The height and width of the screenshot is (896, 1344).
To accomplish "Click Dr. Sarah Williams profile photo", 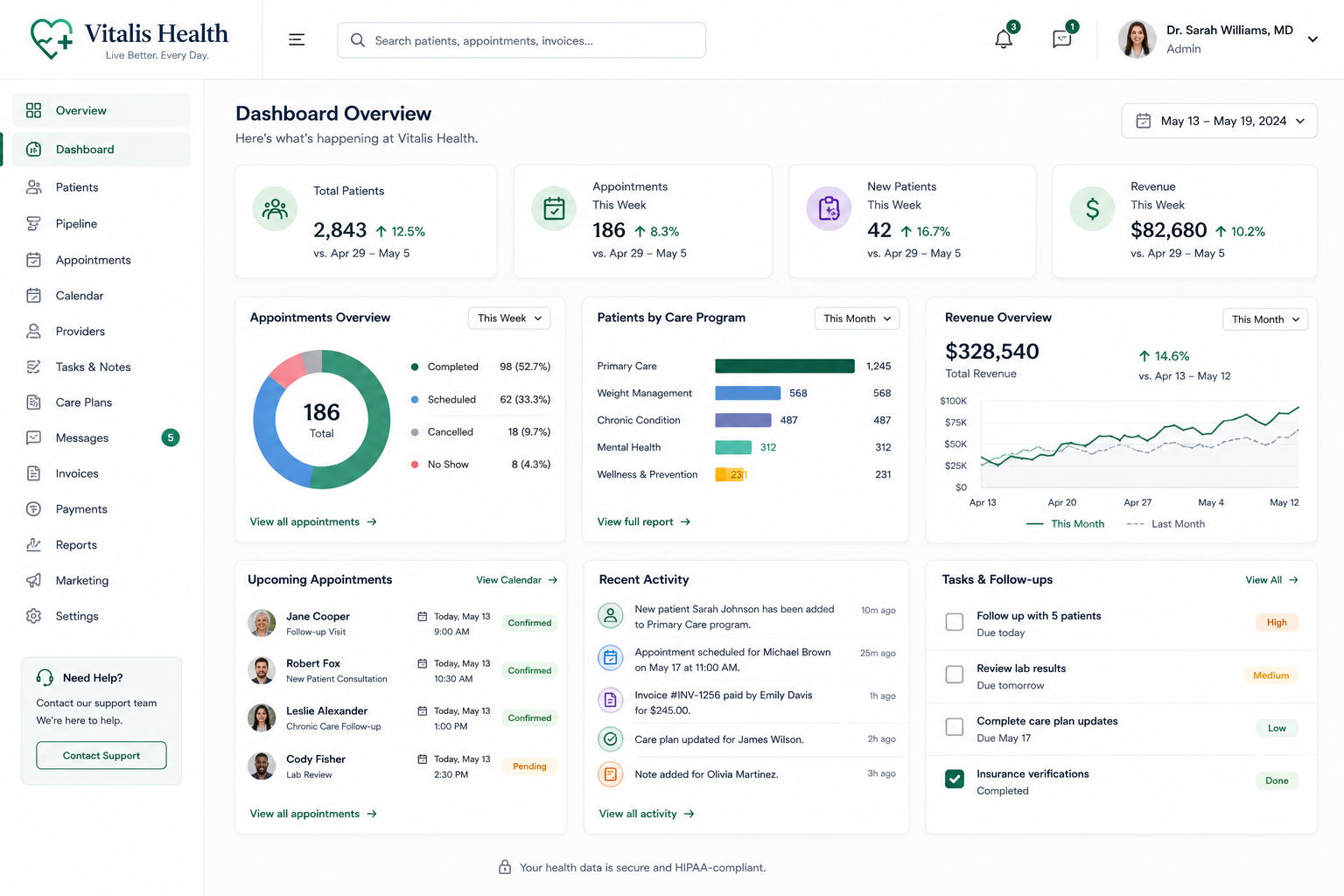I will (1137, 39).
